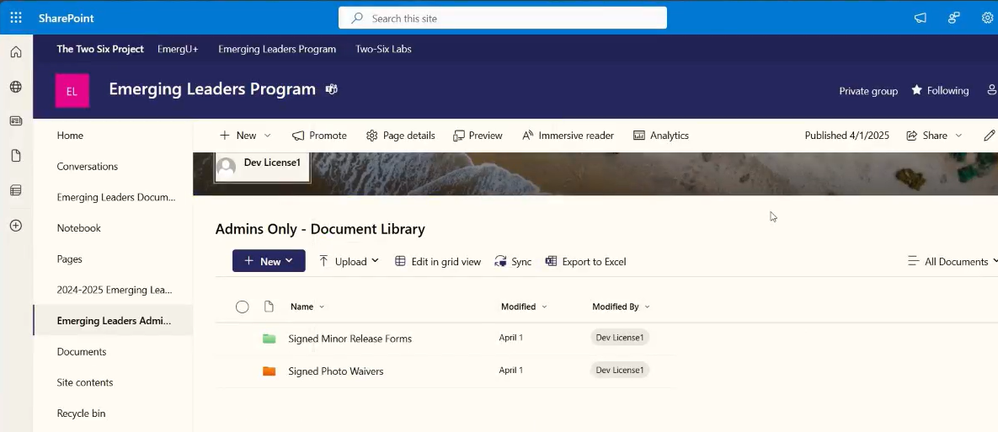Click the Admins Only - Document Library heading
The image size is (998, 432).
point(320,229)
